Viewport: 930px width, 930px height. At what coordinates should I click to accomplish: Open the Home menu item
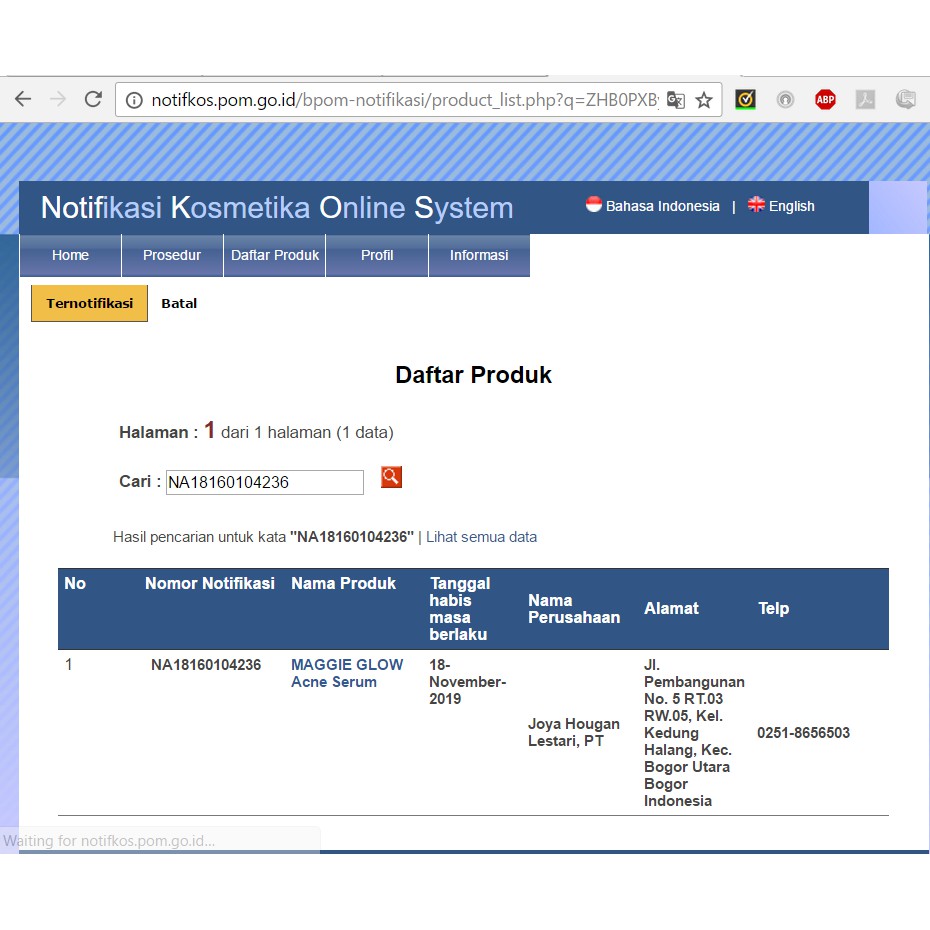click(70, 255)
